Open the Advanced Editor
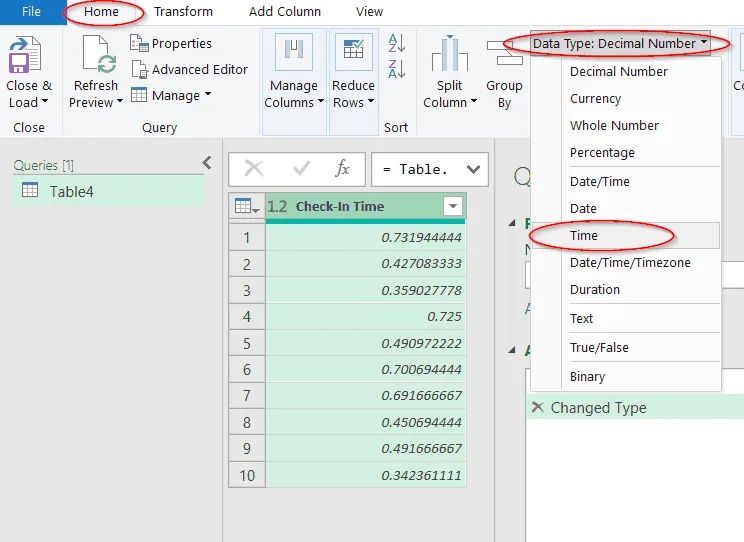The height and width of the screenshot is (542, 744). point(189,69)
